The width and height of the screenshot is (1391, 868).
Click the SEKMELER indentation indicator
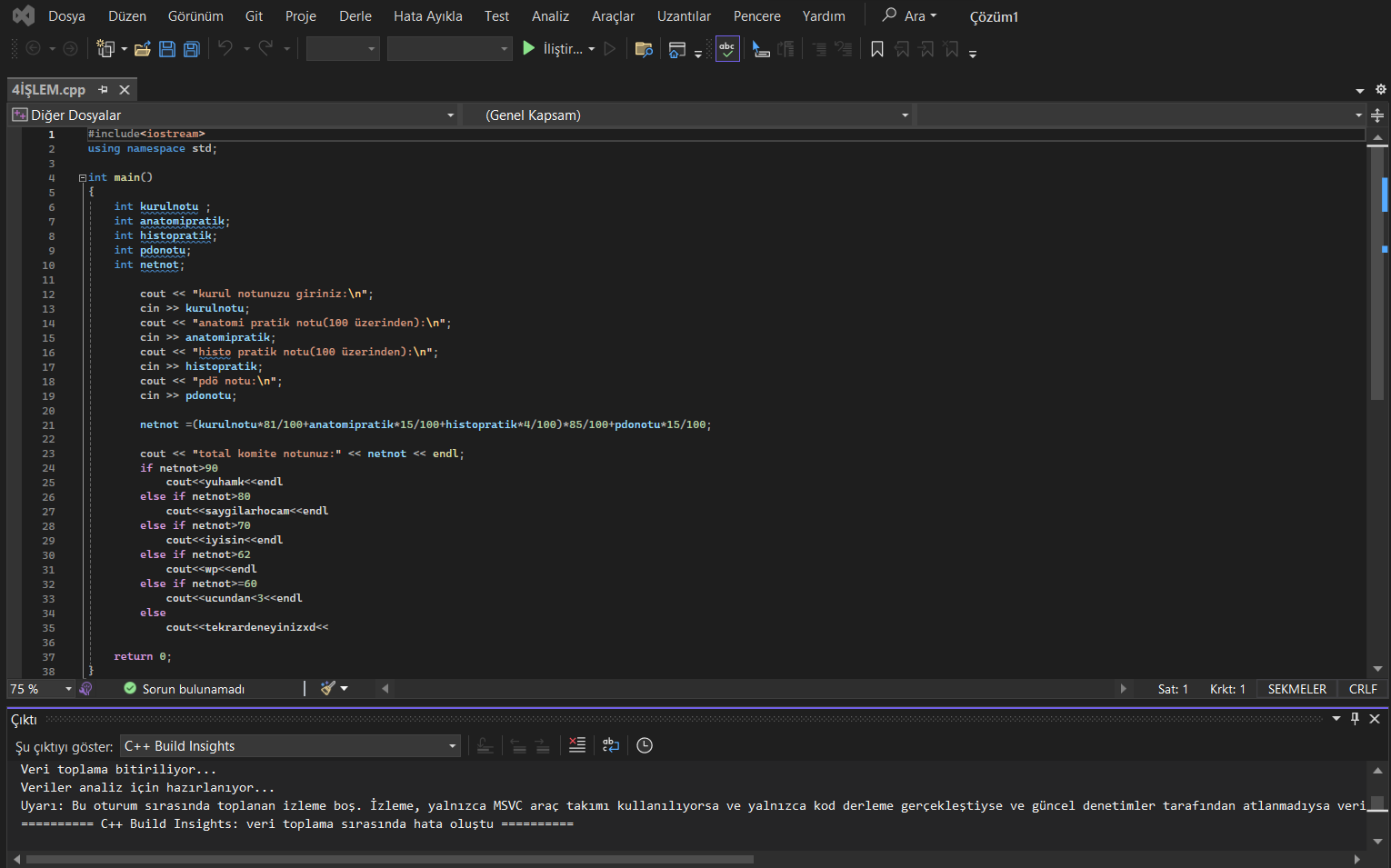(x=1296, y=689)
